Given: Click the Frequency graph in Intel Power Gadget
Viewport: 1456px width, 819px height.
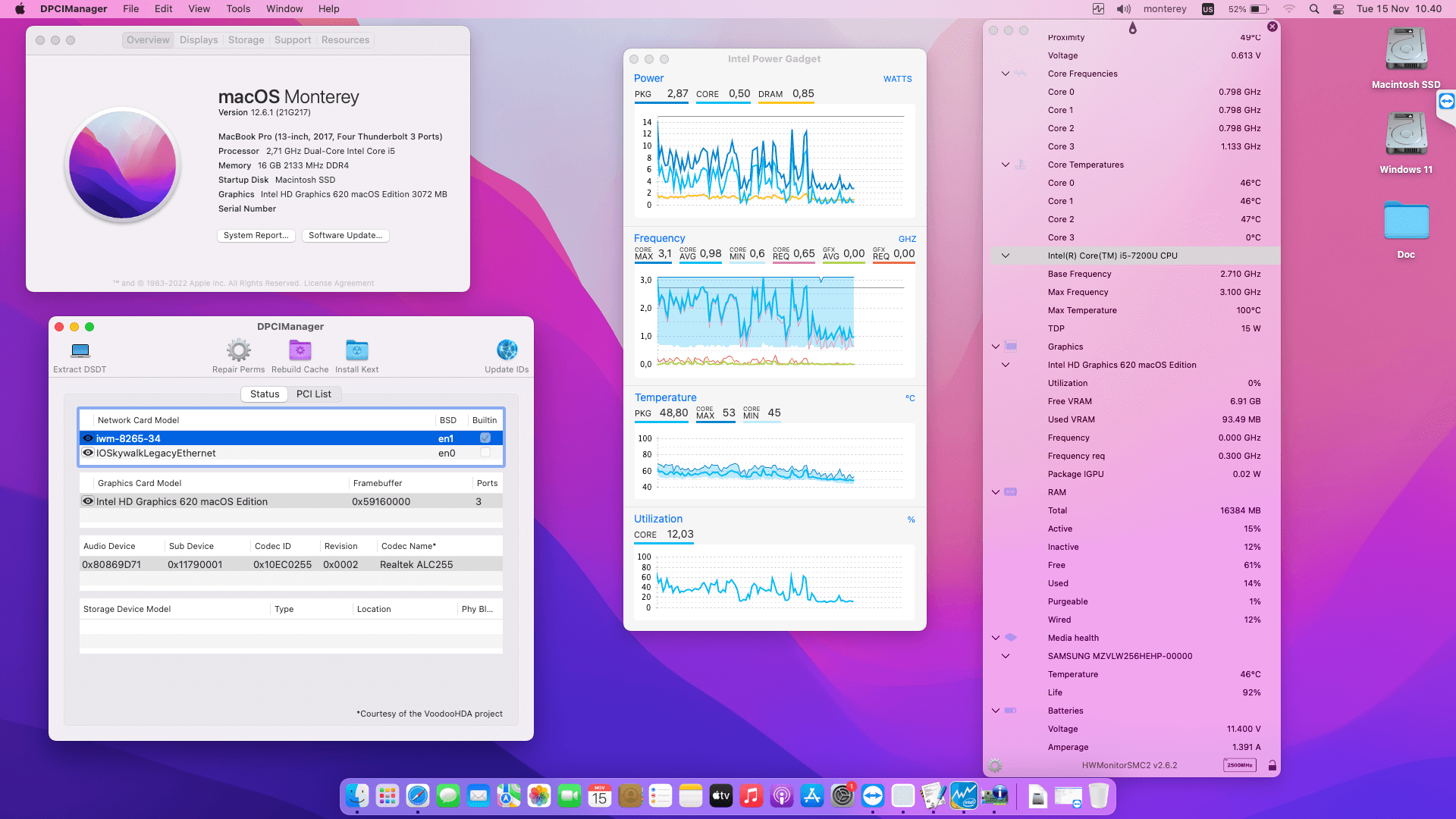Looking at the screenshot, I should (774, 322).
